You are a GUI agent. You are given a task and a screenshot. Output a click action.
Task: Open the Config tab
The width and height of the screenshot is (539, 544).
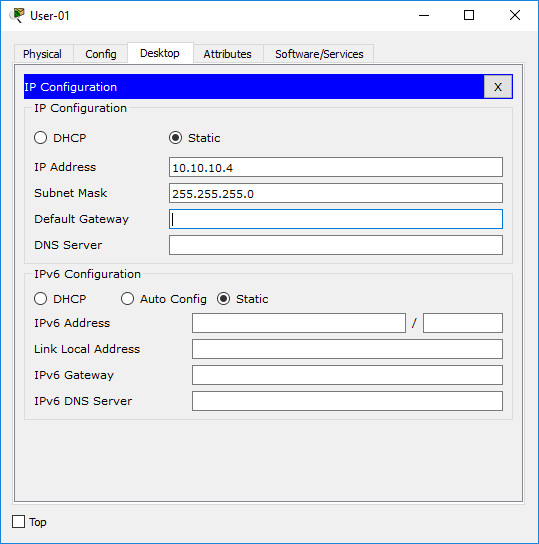[101, 54]
